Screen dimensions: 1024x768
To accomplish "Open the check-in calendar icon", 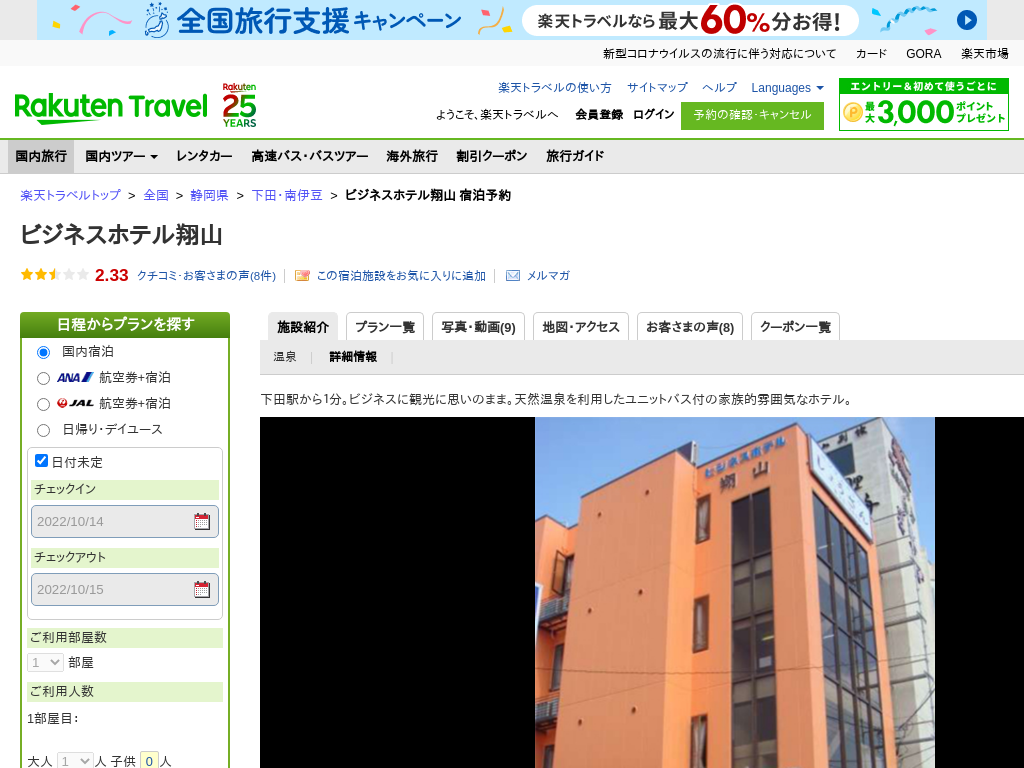I will click(202, 521).
